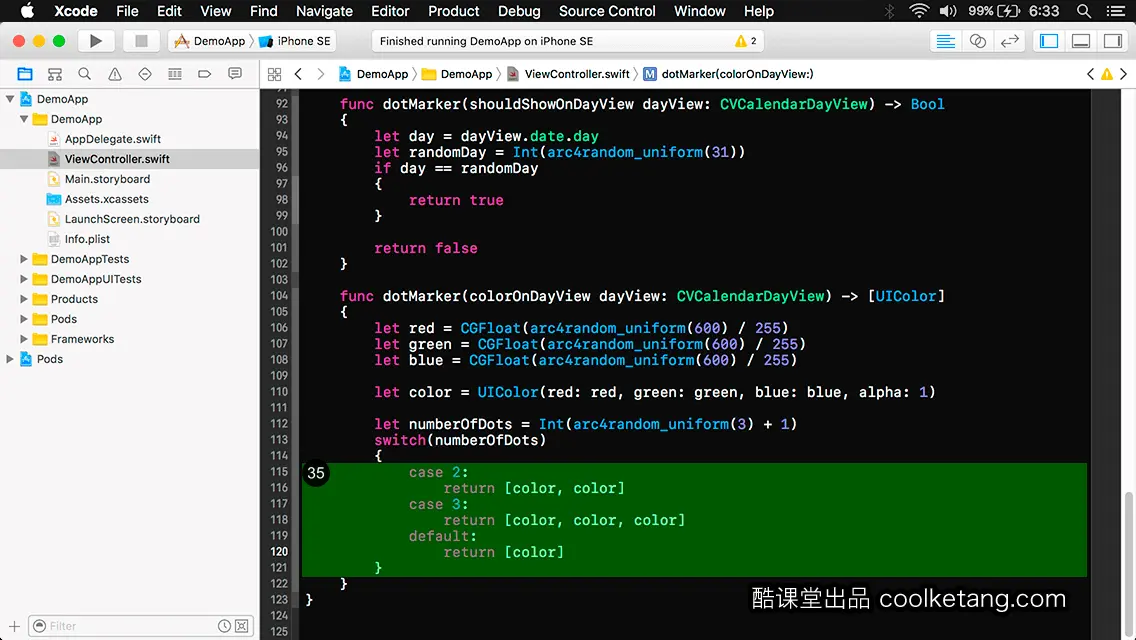Open the Apple menu

27,11
